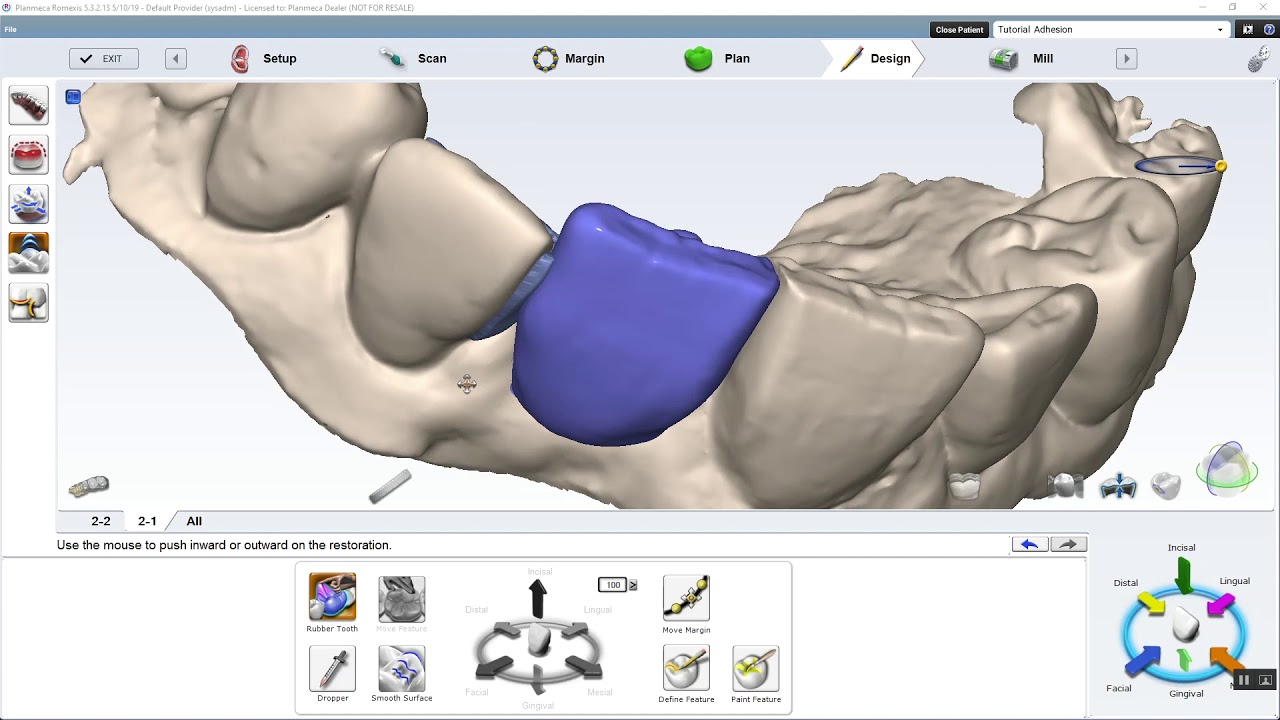Image resolution: width=1280 pixels, height=720 pixels.
Task: Switch to the Margin tab
Action: 569,59
